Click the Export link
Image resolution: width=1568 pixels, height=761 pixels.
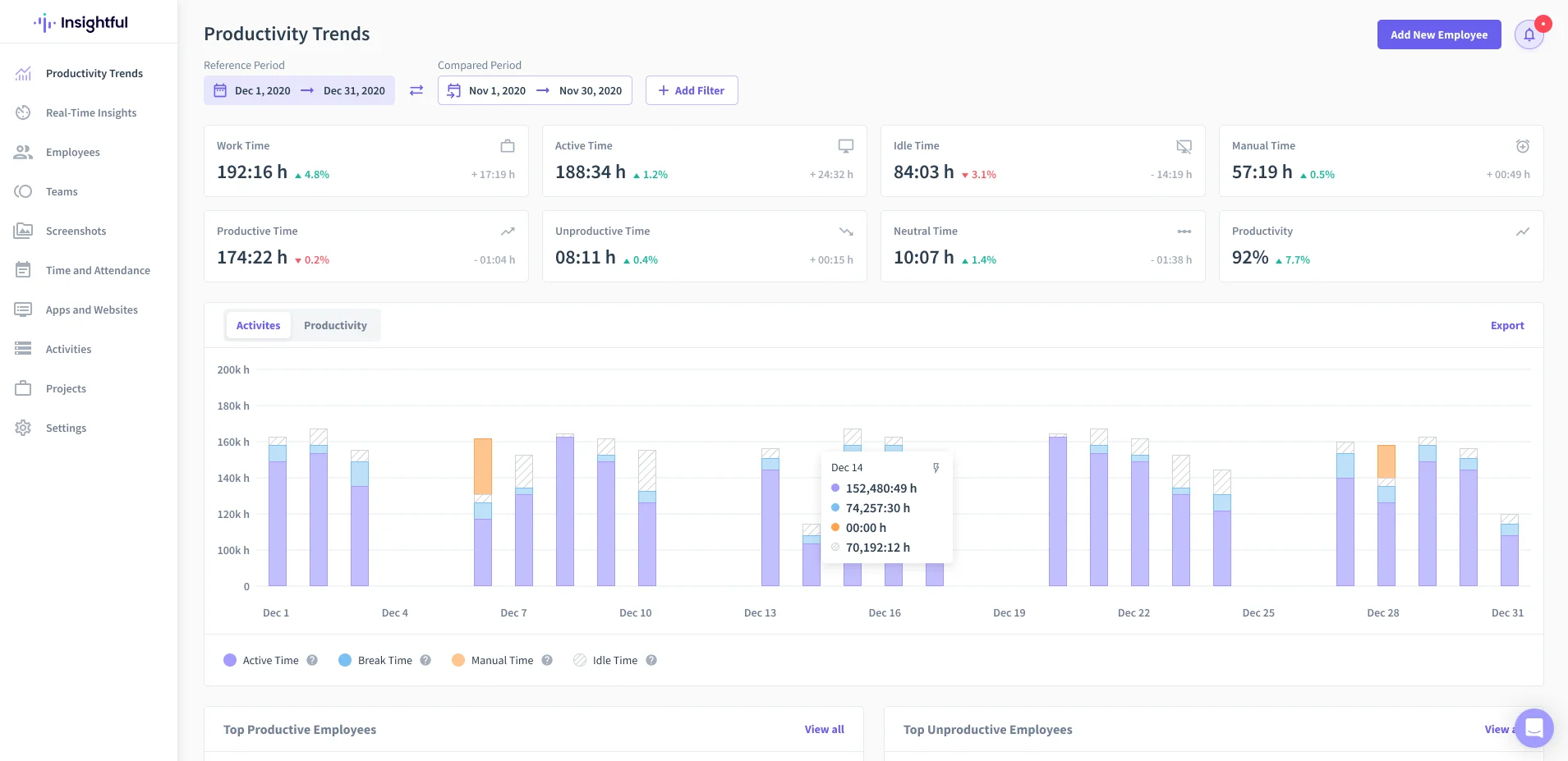click(1507, 325)
